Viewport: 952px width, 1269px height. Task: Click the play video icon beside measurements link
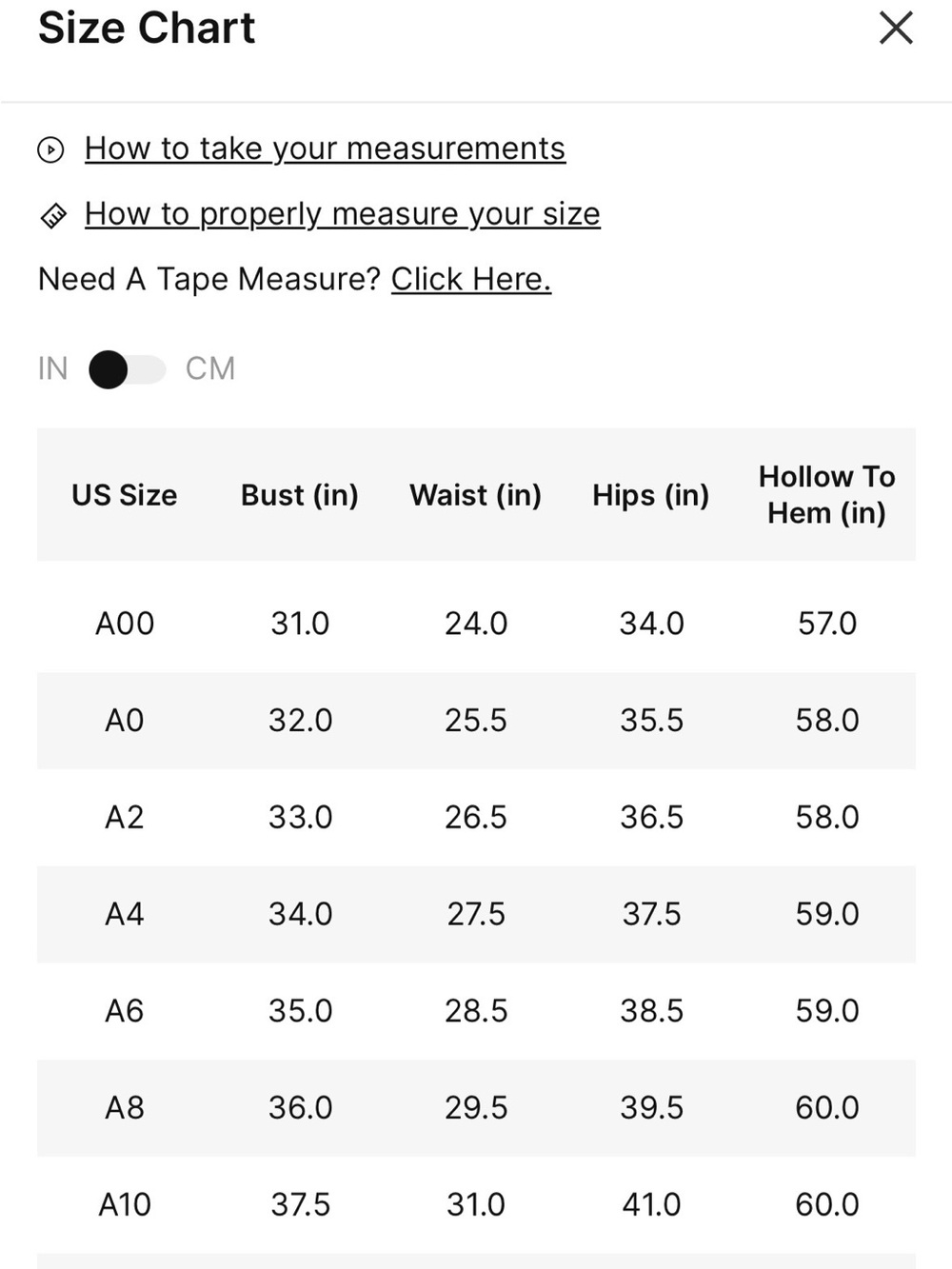(50, 149)
